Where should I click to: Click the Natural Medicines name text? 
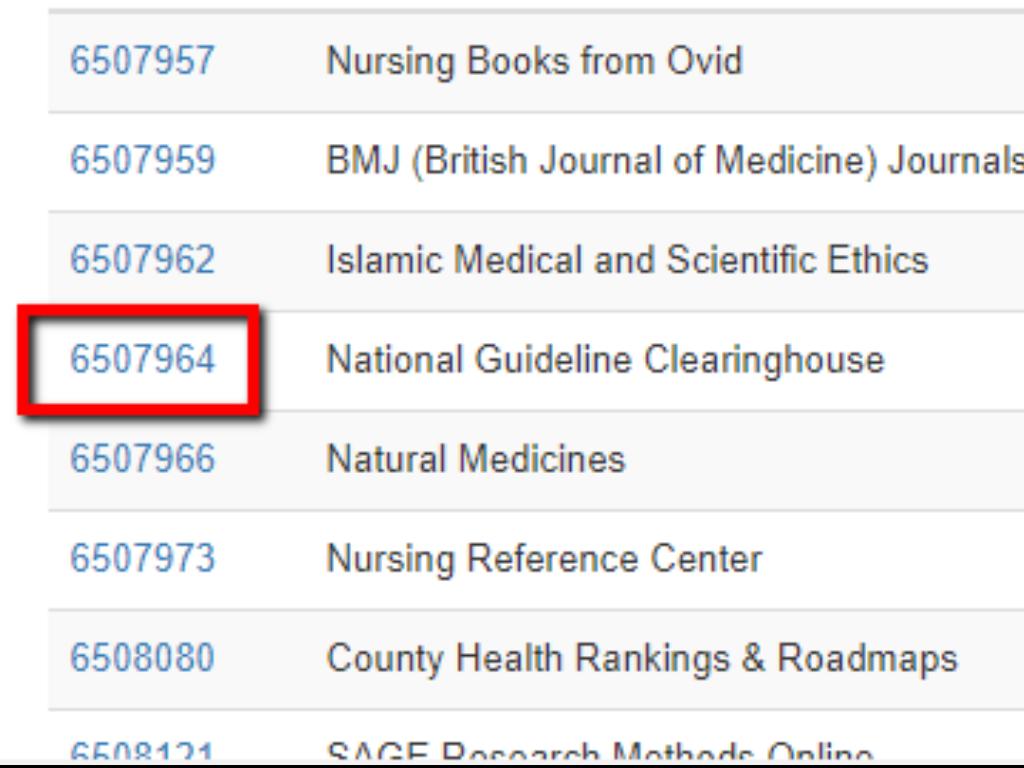click(x=475, y=459)
